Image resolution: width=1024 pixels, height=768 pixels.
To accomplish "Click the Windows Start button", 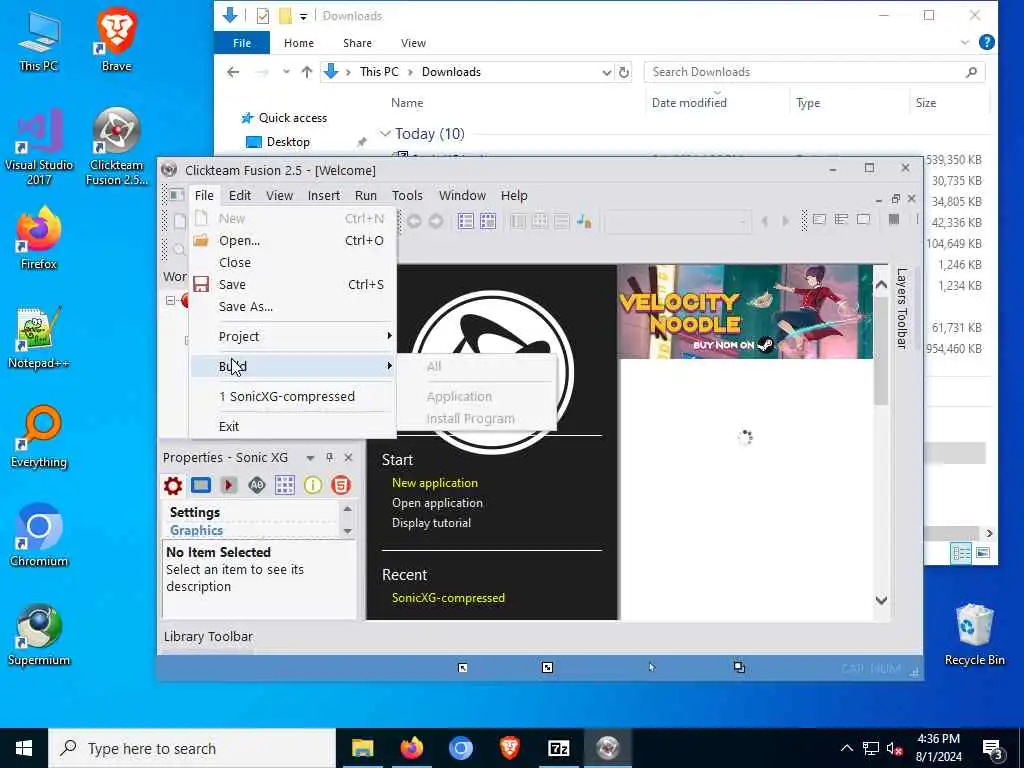I will pyautogui.click(x=24, y=748).
